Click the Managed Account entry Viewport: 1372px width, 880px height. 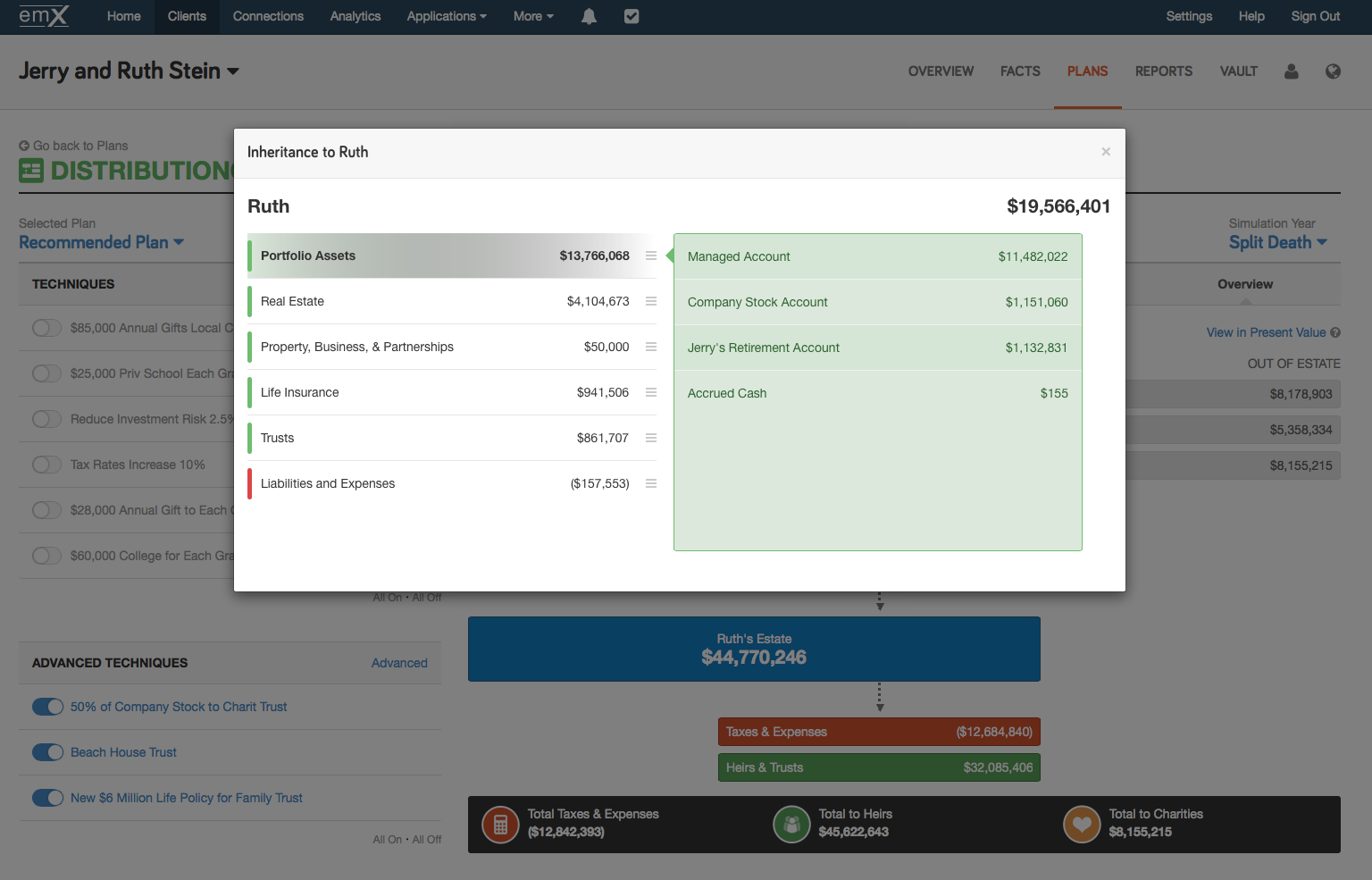tap(877, 256)
